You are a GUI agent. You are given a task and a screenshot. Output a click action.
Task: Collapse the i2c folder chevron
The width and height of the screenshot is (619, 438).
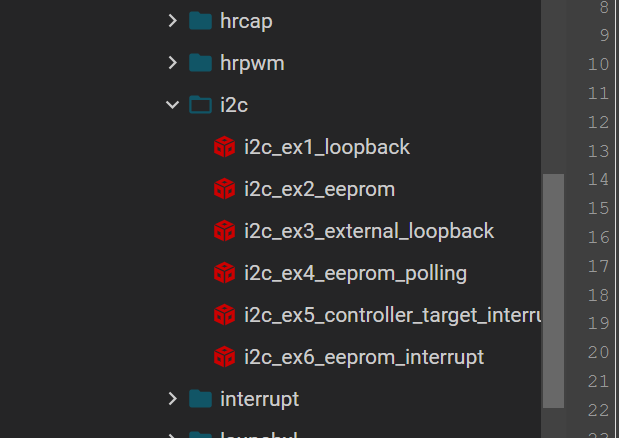click(173, 105)
